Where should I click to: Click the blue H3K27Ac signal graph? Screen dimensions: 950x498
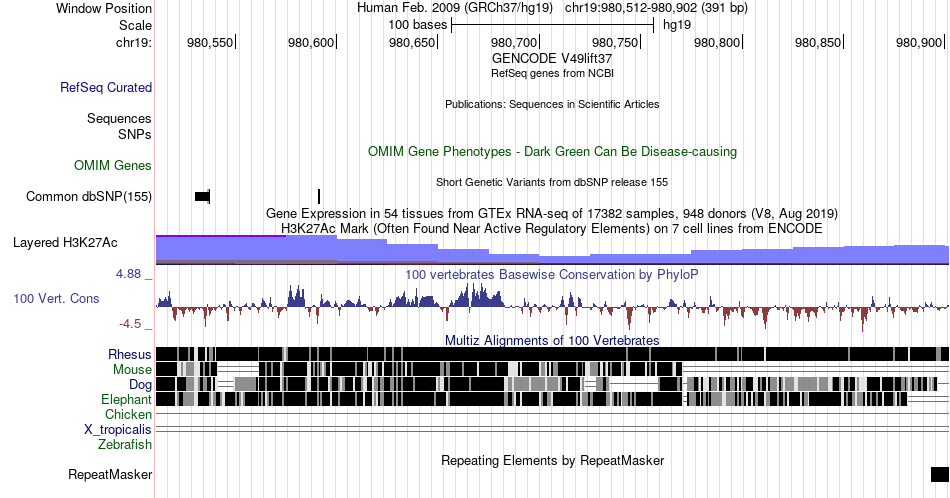[552, 250]
